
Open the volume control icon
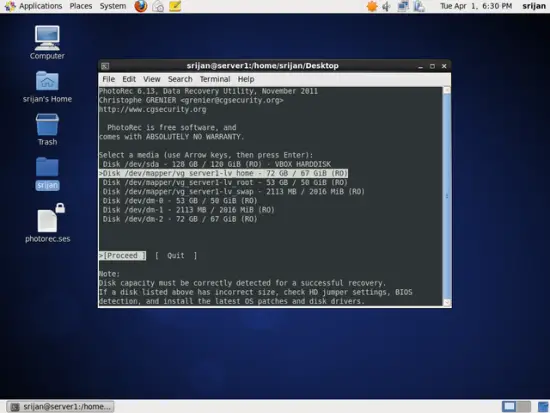click(x=387, y=6)
